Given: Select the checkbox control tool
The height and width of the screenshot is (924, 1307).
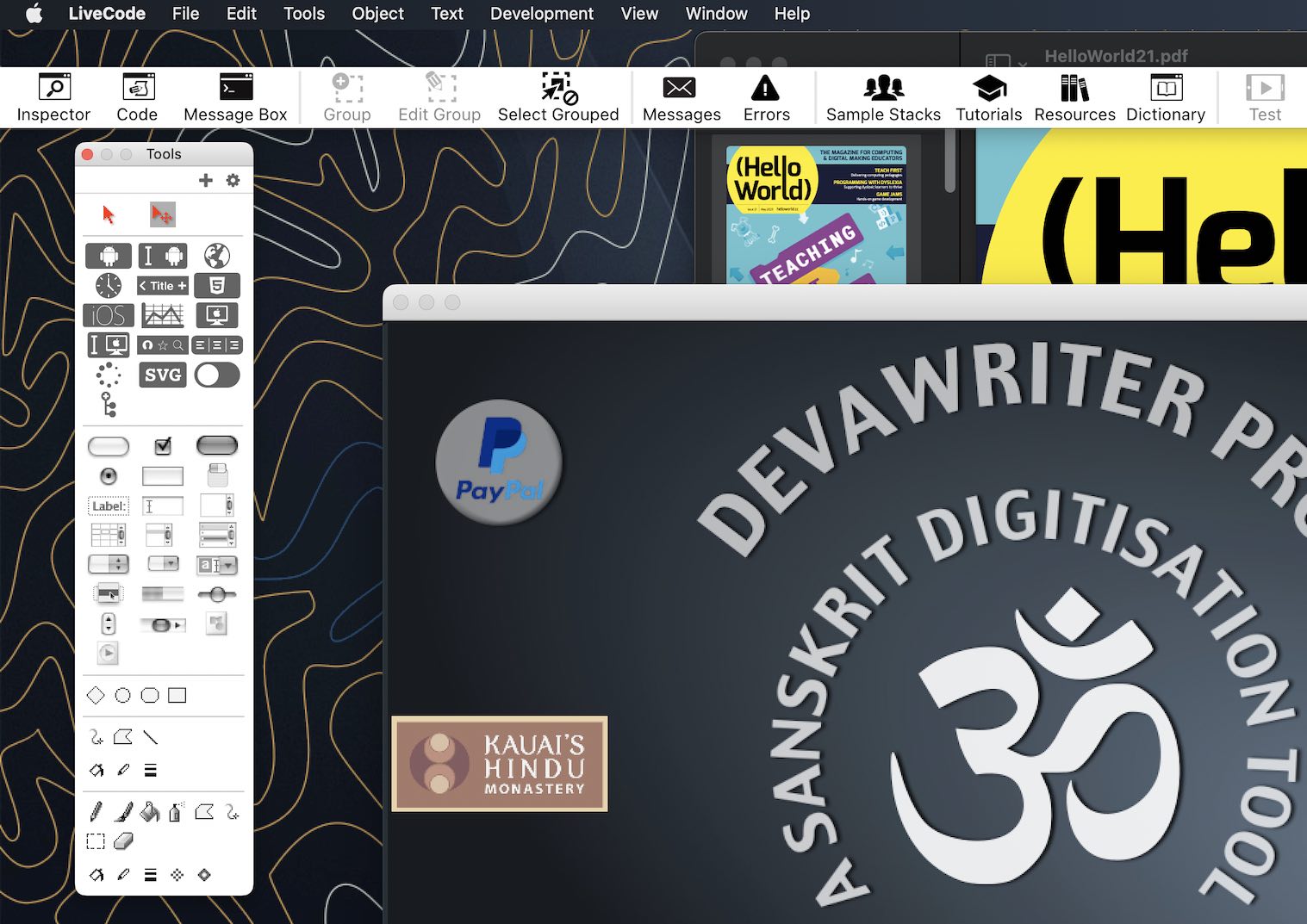Looking at the screenshot, I should click(x=163, y=446).
